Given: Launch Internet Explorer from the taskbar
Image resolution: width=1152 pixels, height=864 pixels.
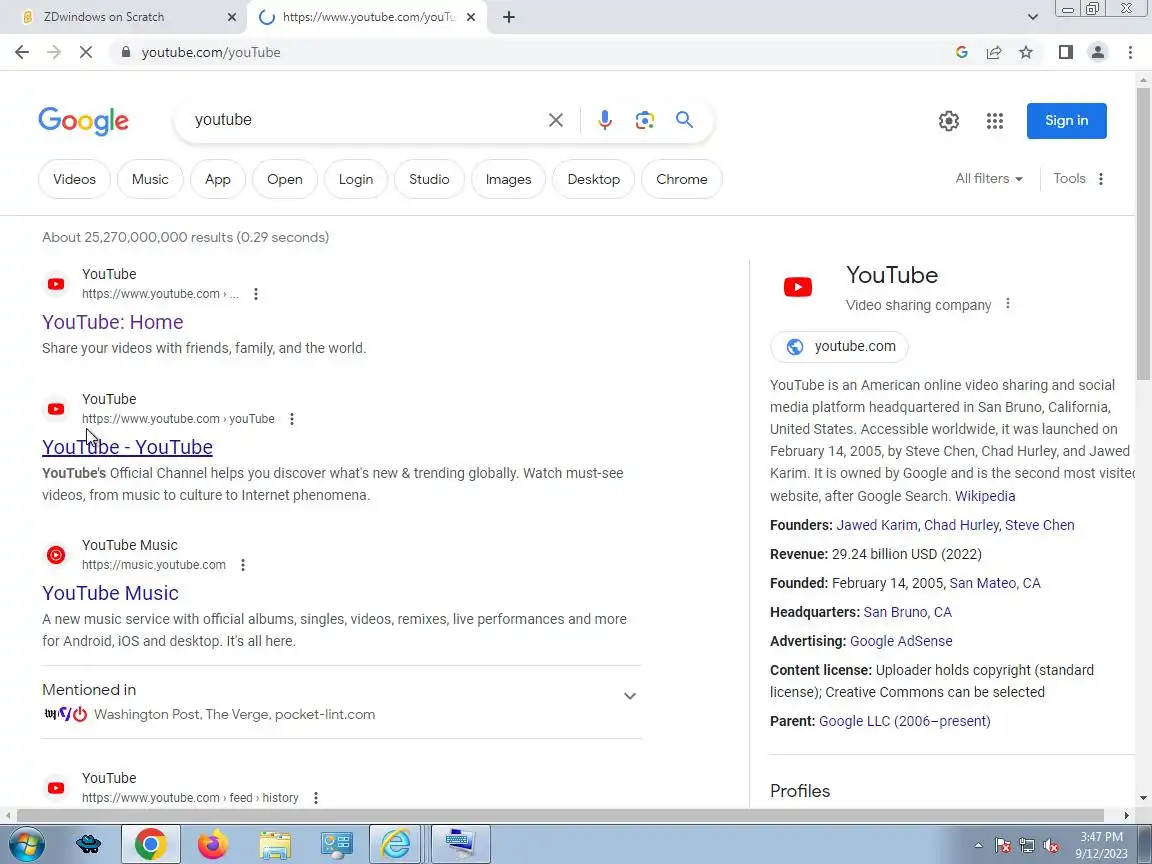Looking at the screenshot, I should point(395,844).
